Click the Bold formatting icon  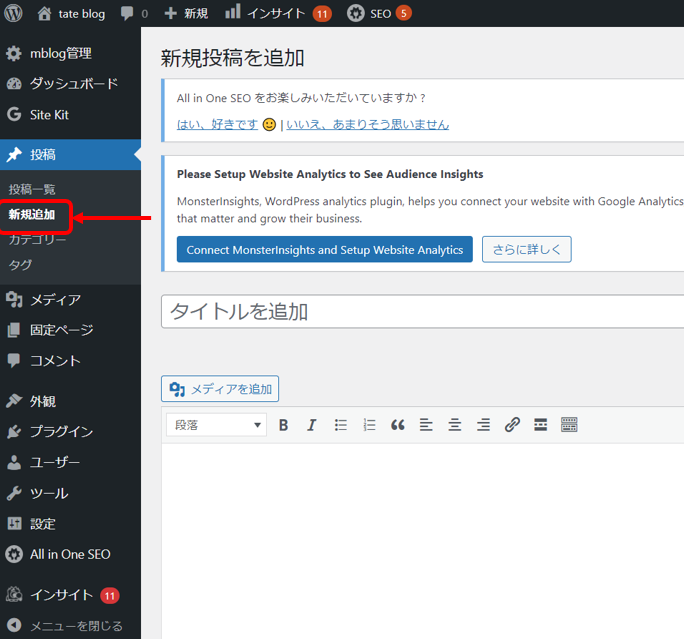click(283, 425)
